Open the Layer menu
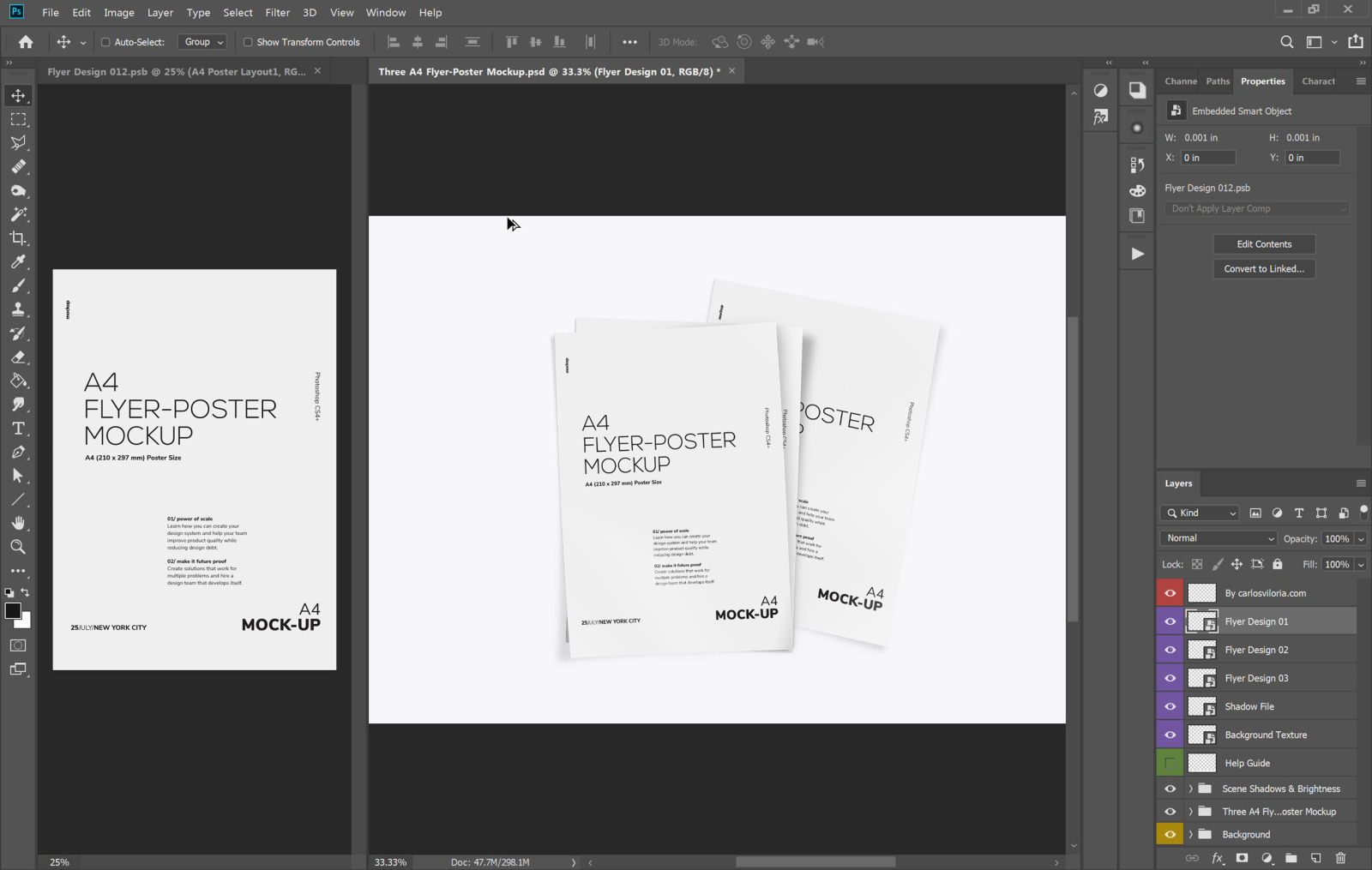Screen dimensions: 1372x870 160,13
